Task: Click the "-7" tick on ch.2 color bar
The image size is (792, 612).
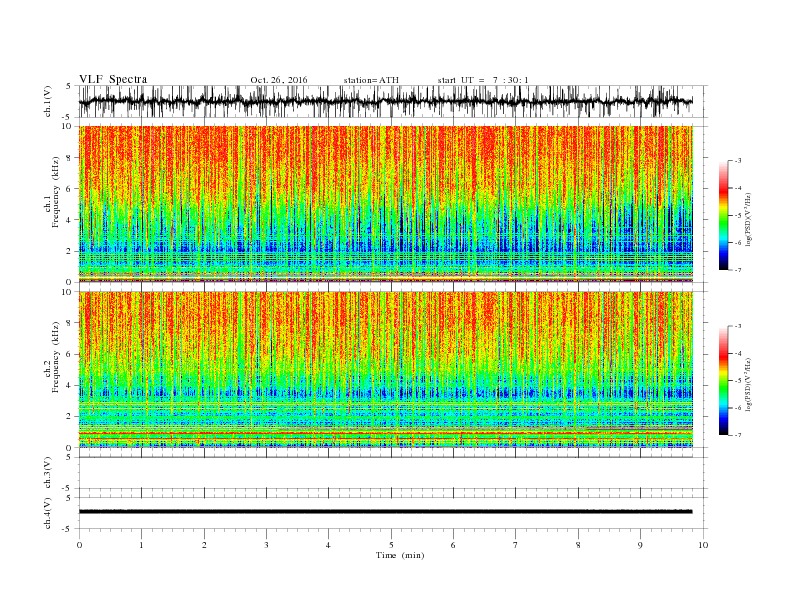Action: pyautogui.click(x=737, y=435)
